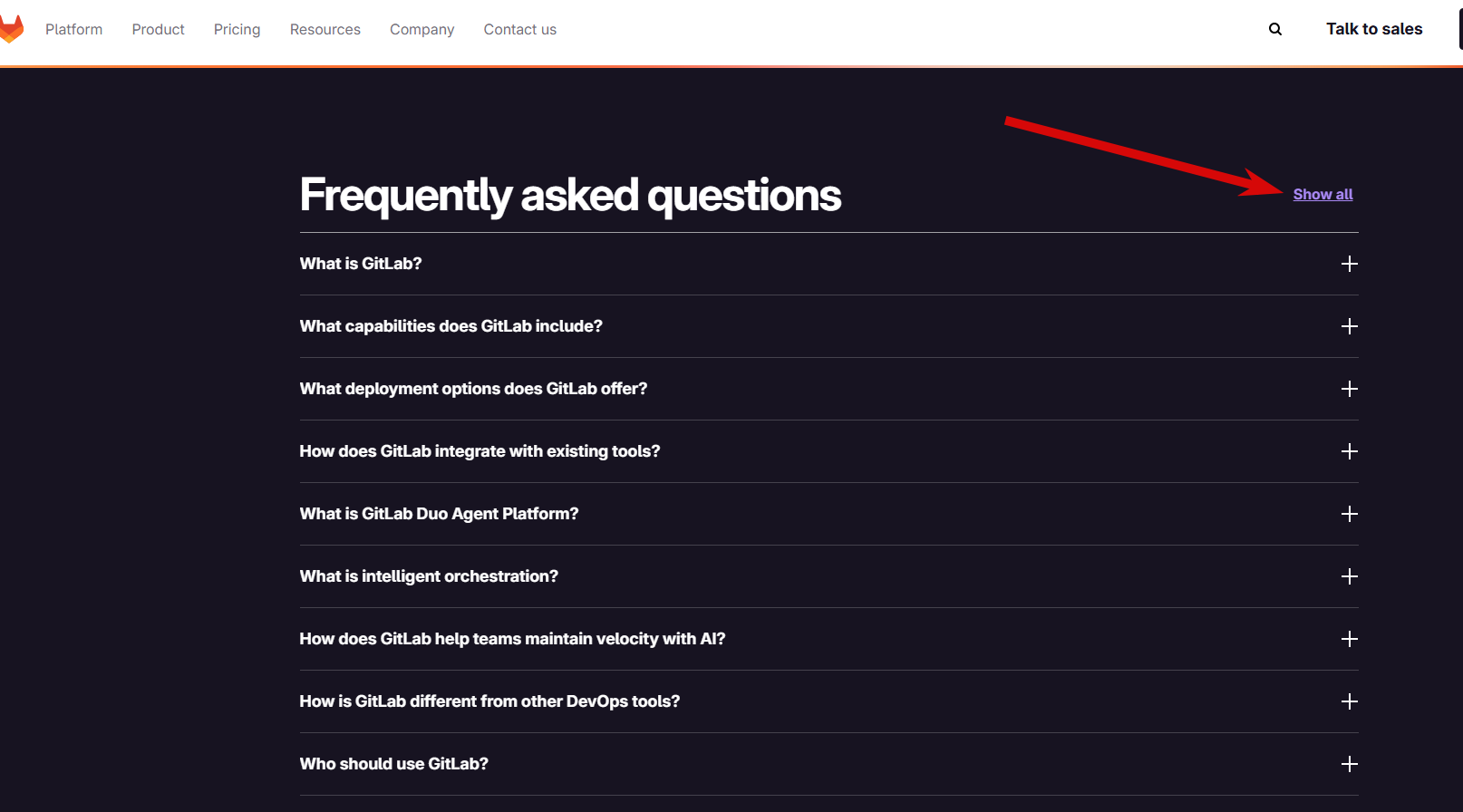
Task: Open the Resources menu
Action: (325, 29)
